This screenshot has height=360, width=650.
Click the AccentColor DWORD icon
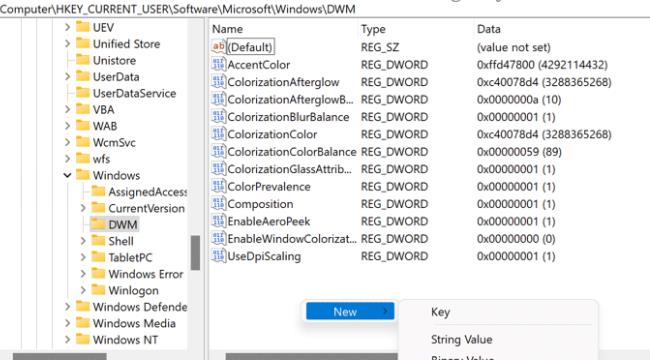point(218,64)
